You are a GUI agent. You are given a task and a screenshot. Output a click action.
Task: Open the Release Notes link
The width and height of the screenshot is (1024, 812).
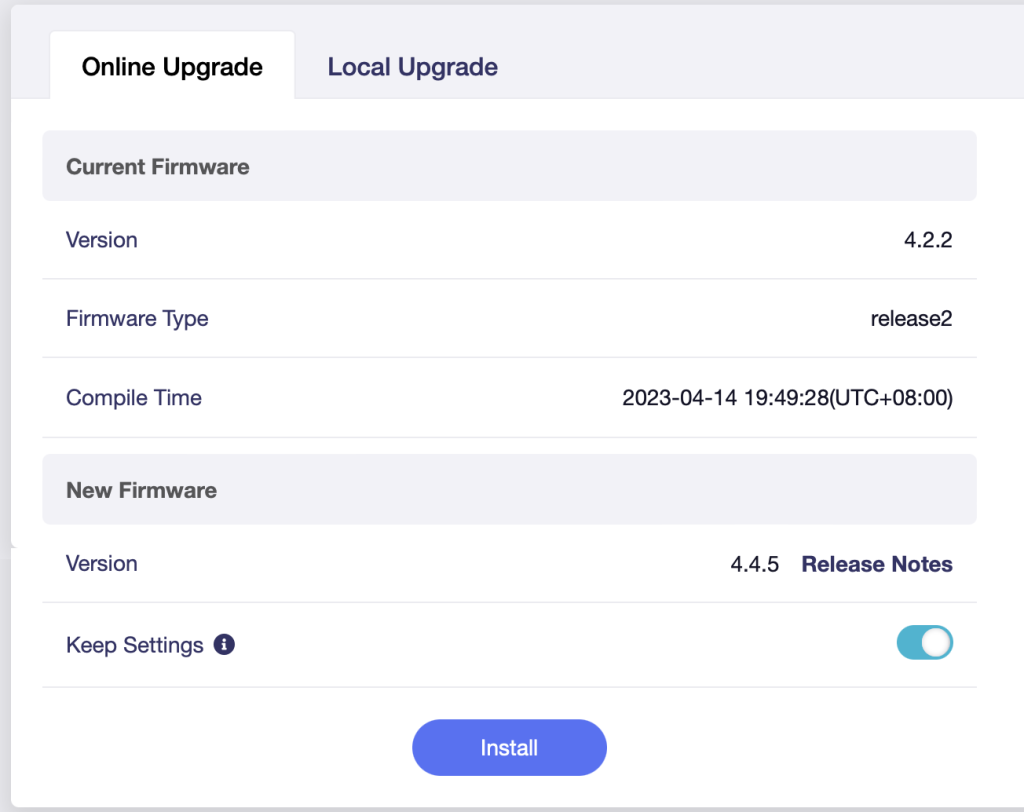(876, 564)
